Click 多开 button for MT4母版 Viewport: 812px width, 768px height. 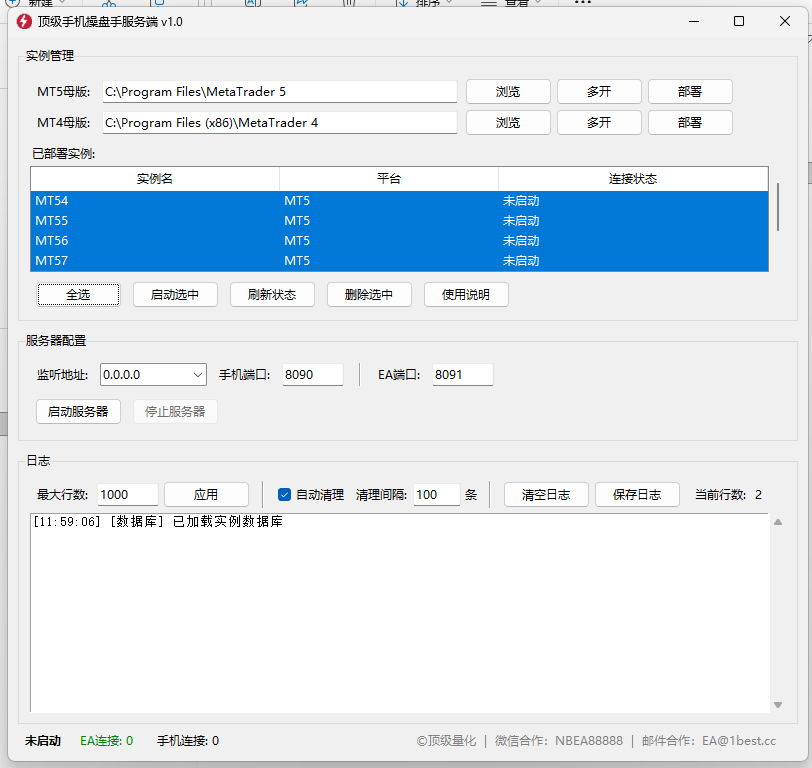tap(599, 123)
